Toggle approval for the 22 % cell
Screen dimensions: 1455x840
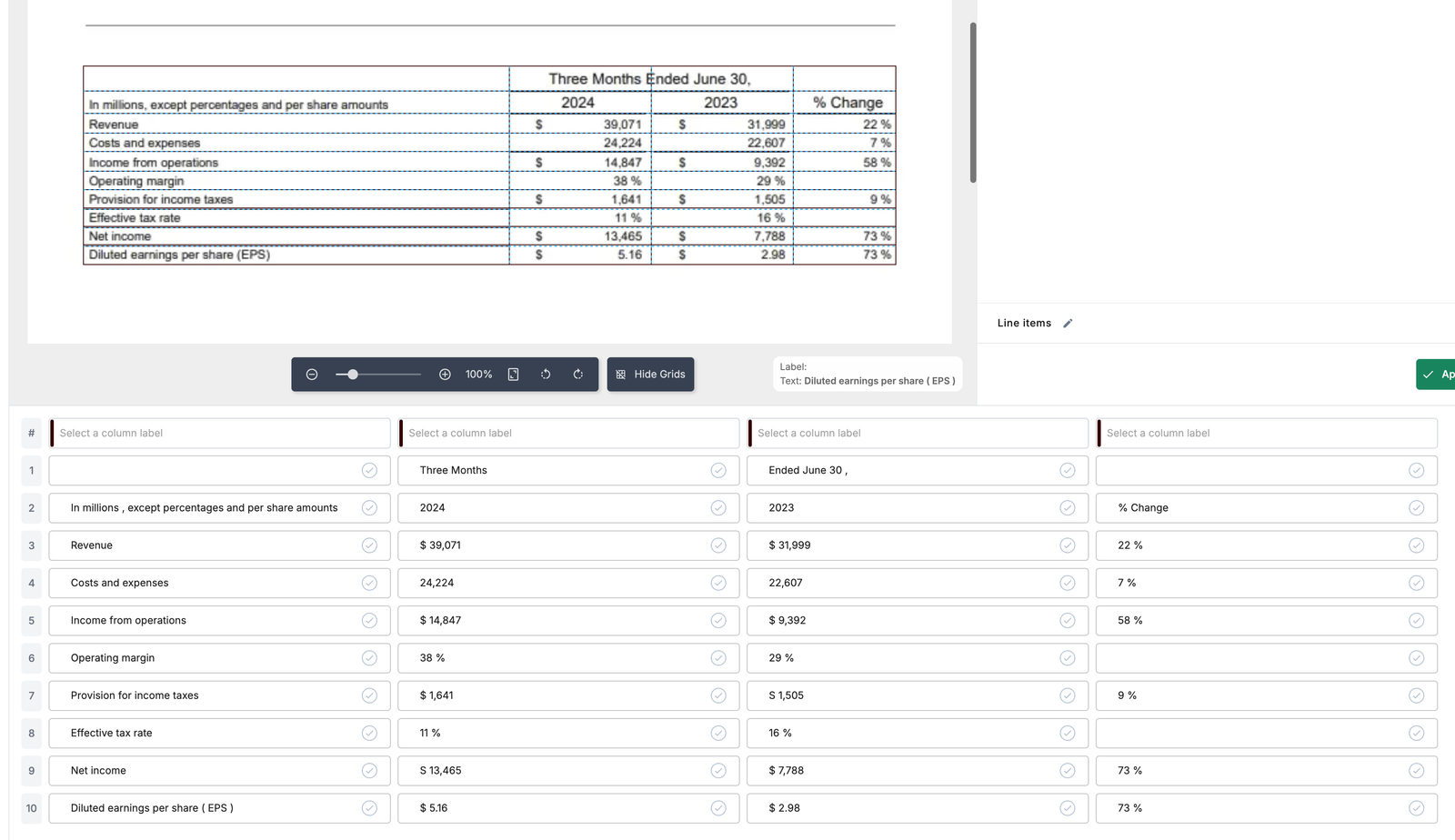tap(1416, 545)
